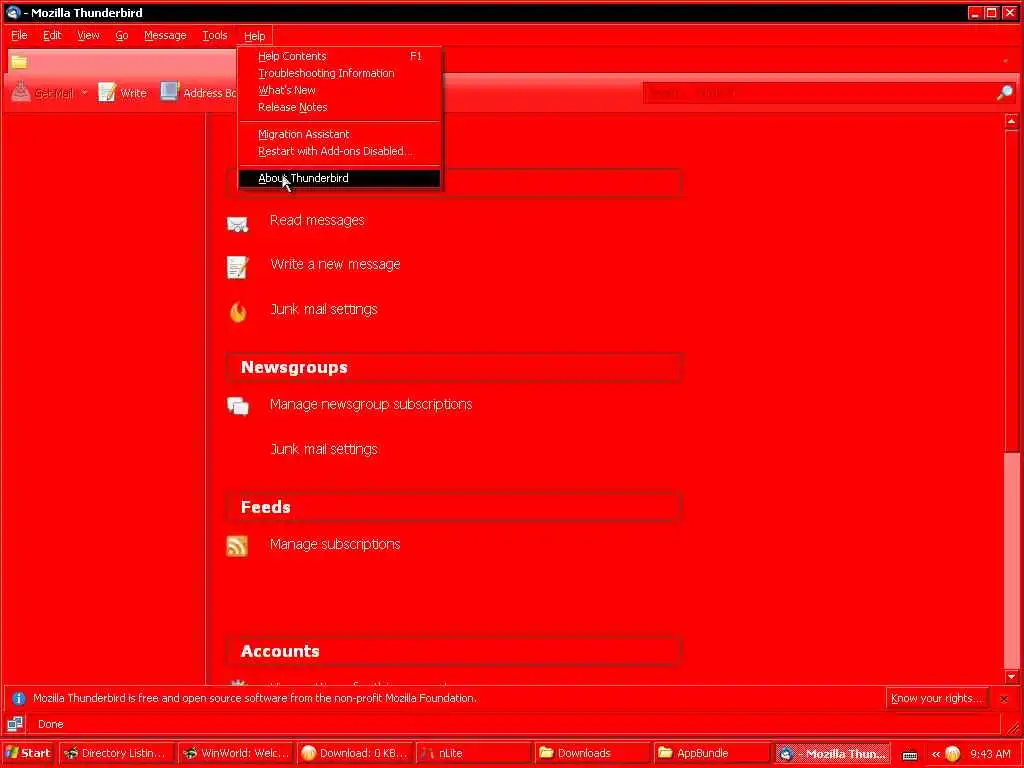1024x768 pixels.
Task: Click the Newsgroups section header
Action: pyautogui.click(x=454, y=367)
